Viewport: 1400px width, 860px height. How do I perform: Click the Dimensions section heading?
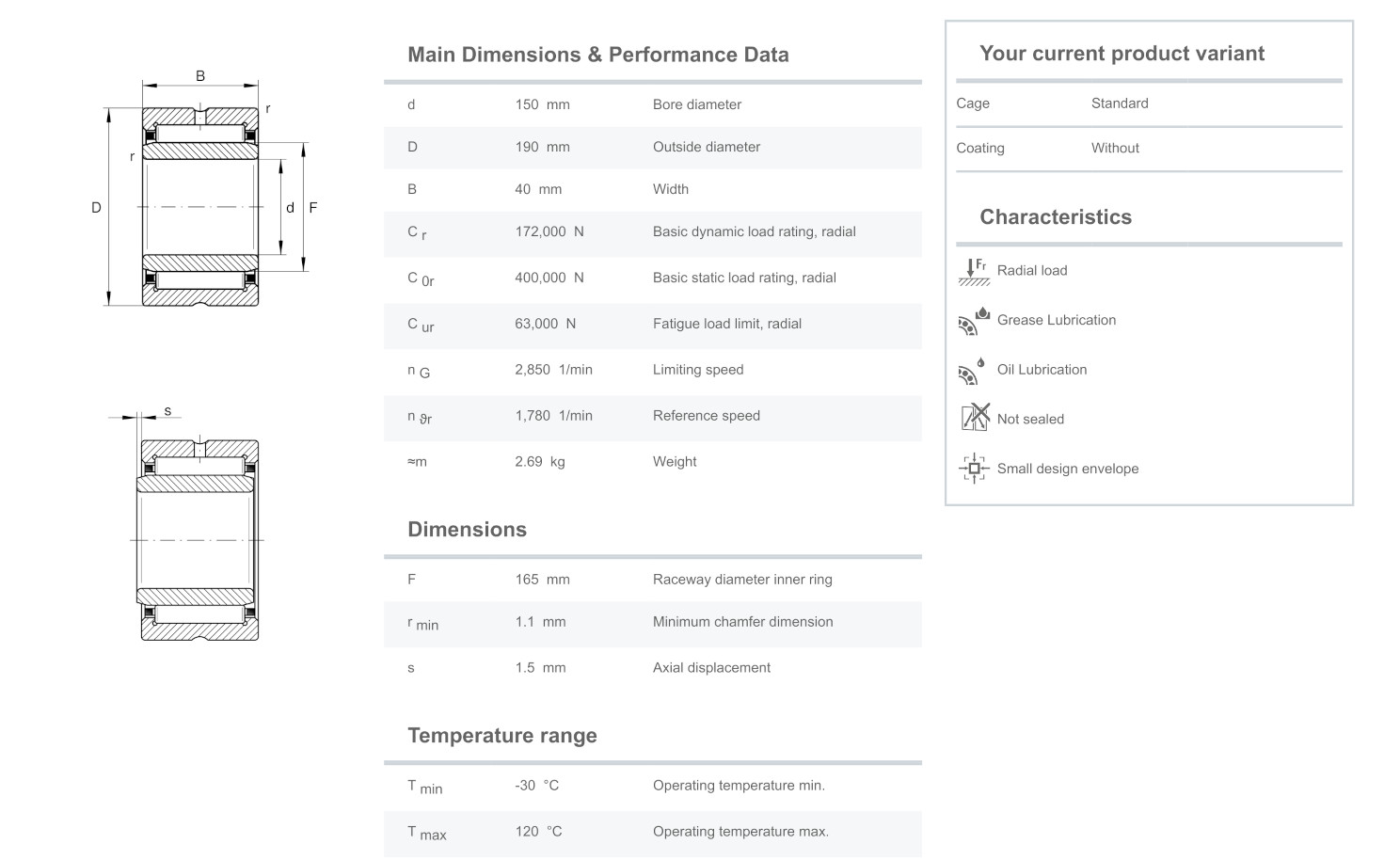click(x=467, y=529)
